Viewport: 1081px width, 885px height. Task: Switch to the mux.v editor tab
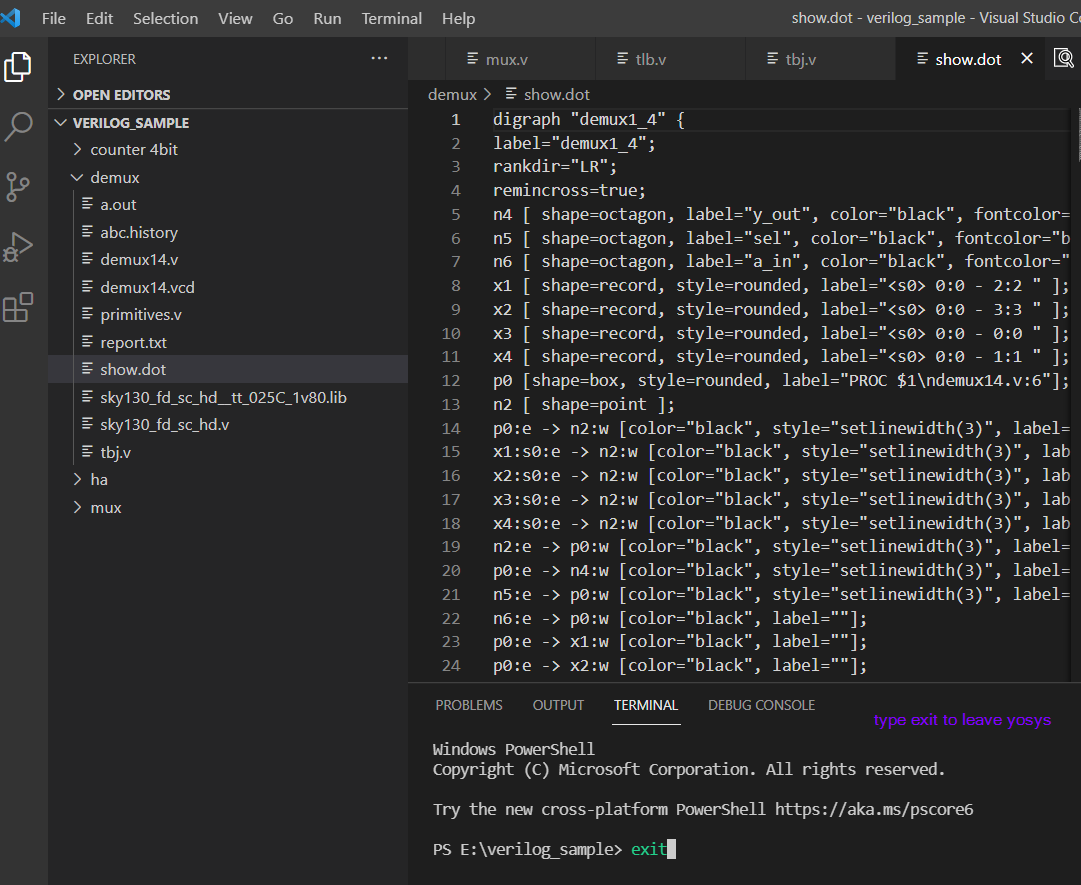pyautogui.click(x=521, y=59)
